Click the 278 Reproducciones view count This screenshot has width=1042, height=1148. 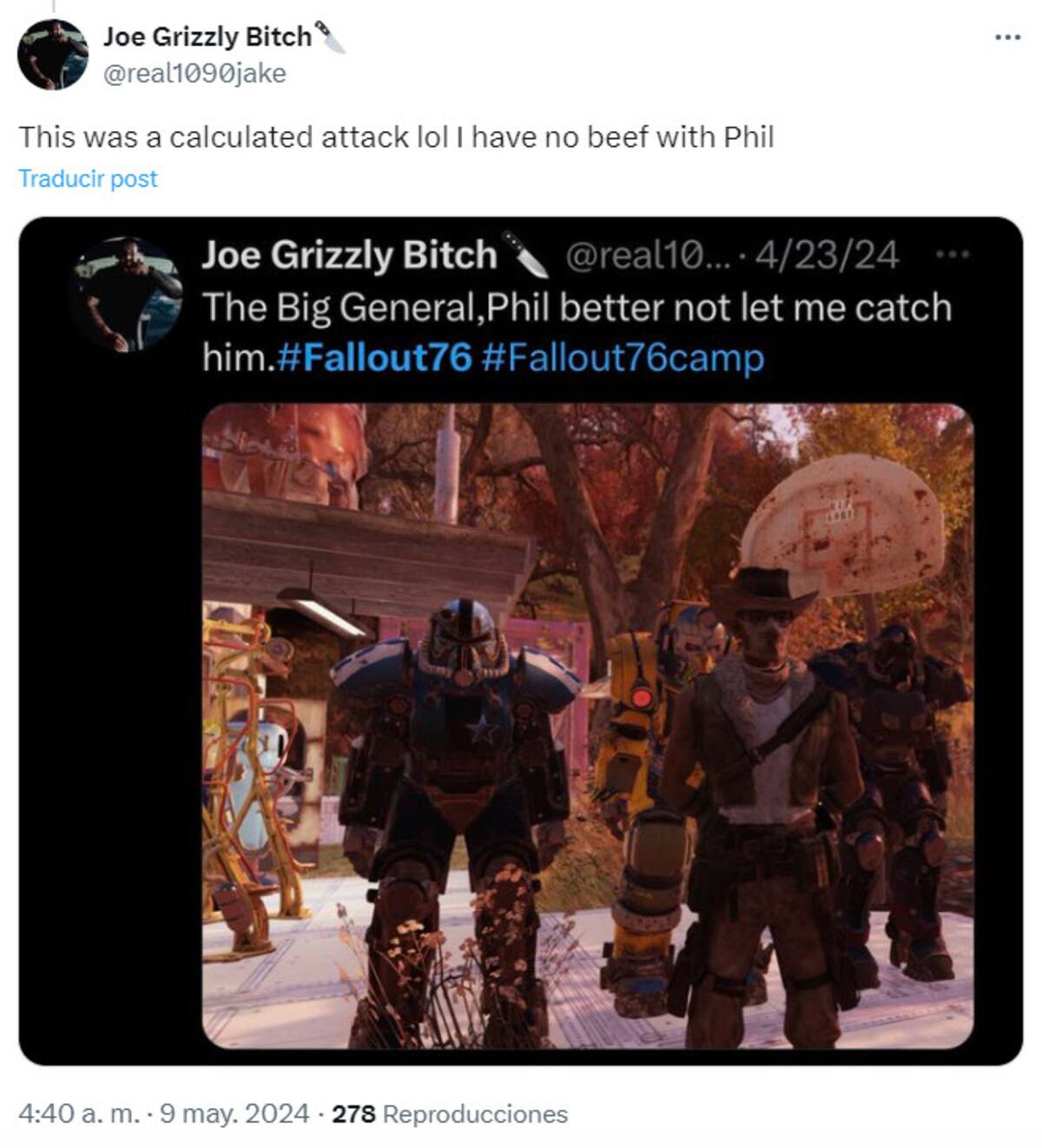pyautogui.click(x=450, y=1114)
